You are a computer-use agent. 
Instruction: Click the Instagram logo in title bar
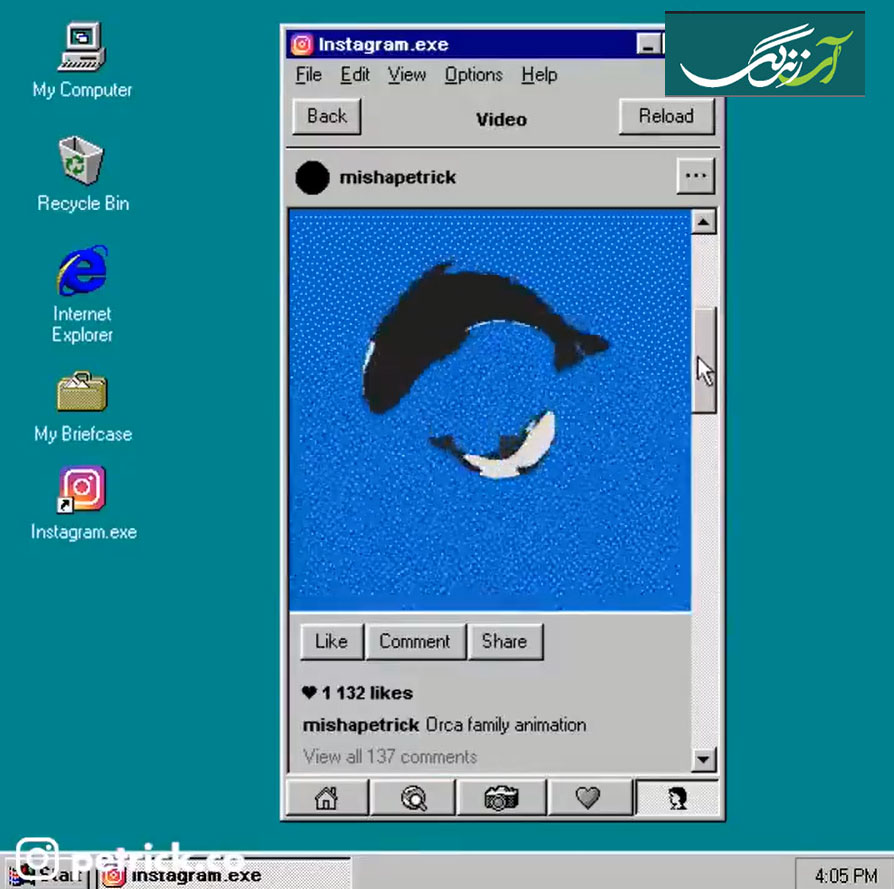302,44
